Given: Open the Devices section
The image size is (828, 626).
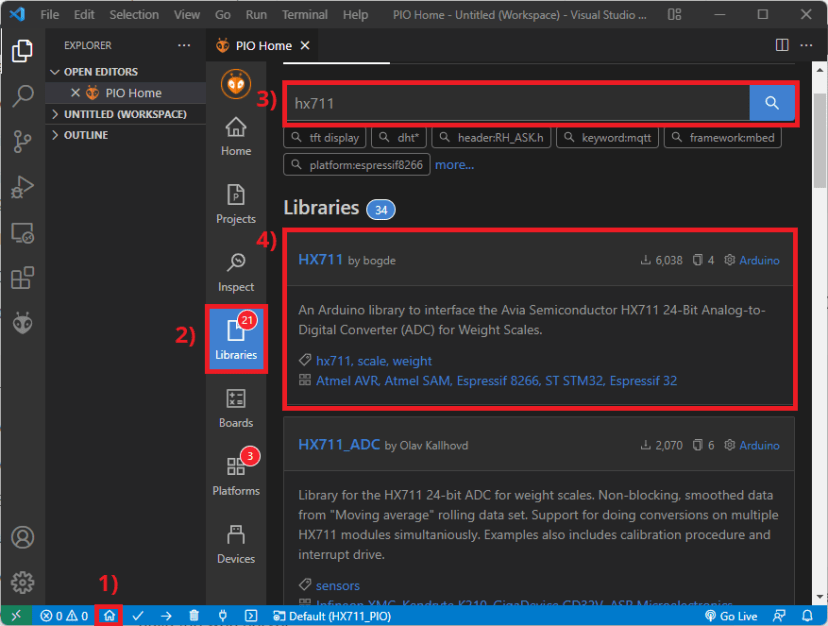Looking at the screenshot, I should 236,543.
